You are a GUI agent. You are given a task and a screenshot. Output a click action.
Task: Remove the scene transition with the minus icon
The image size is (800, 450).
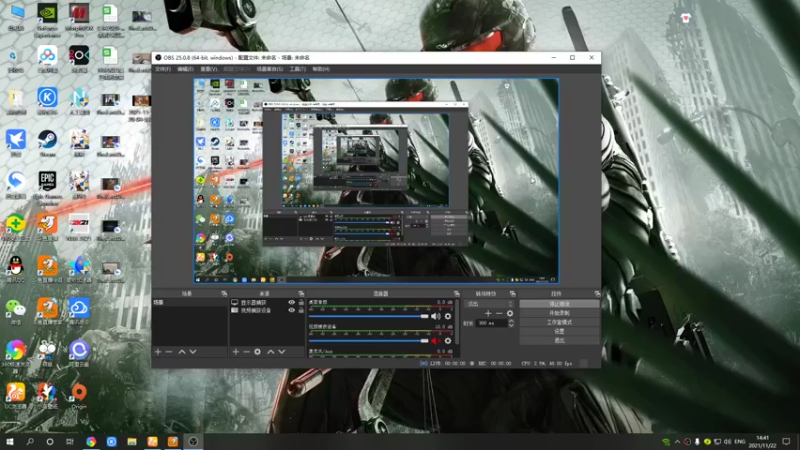point(499,313)
